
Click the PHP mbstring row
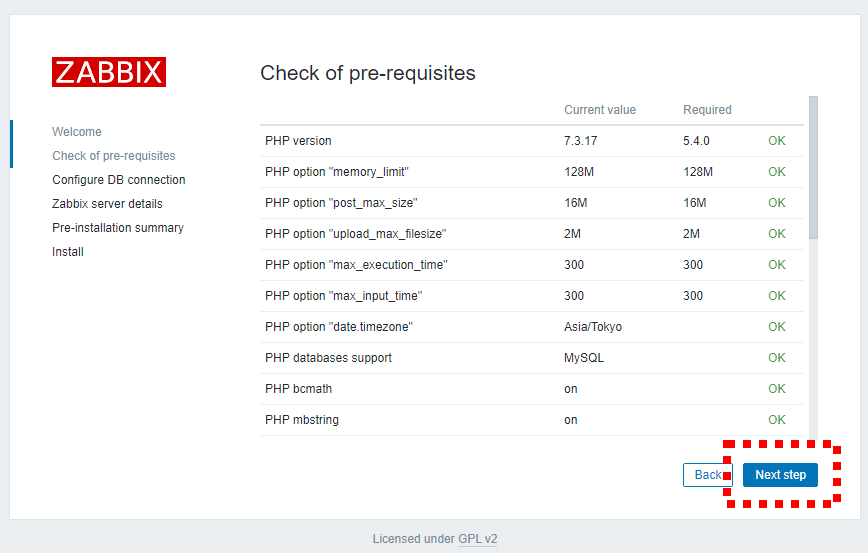click(531, 420)
